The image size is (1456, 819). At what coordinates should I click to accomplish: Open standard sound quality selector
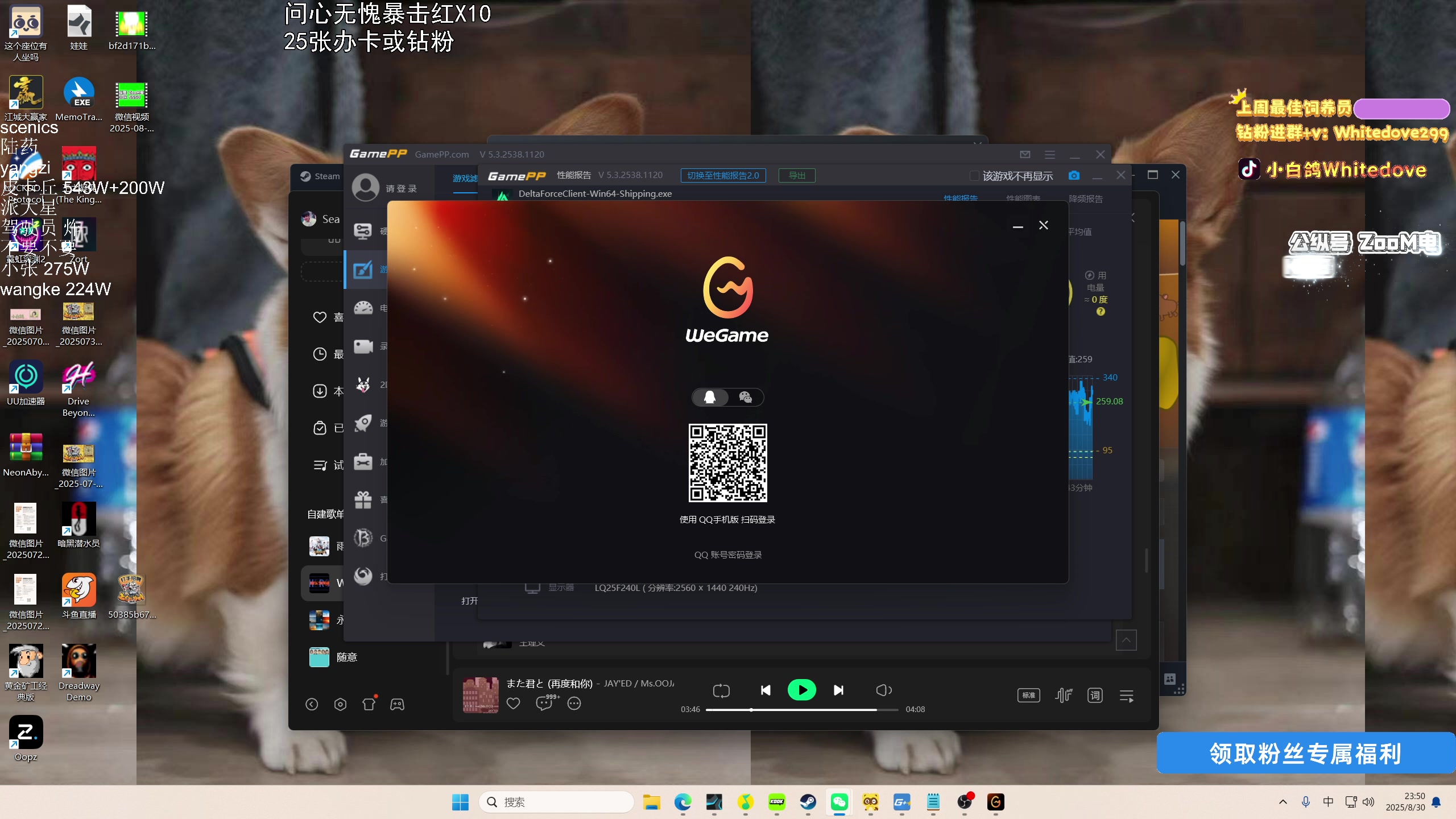[1028, 695]
